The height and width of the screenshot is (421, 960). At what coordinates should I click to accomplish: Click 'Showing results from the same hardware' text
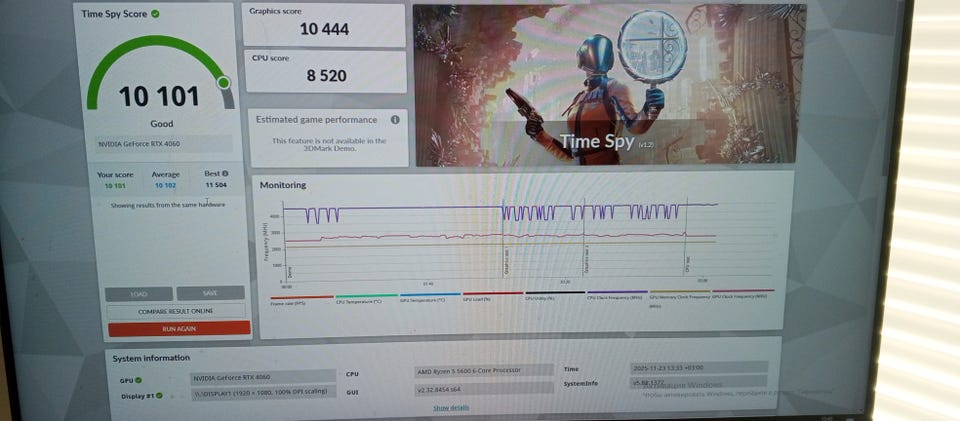pos(168,205)
